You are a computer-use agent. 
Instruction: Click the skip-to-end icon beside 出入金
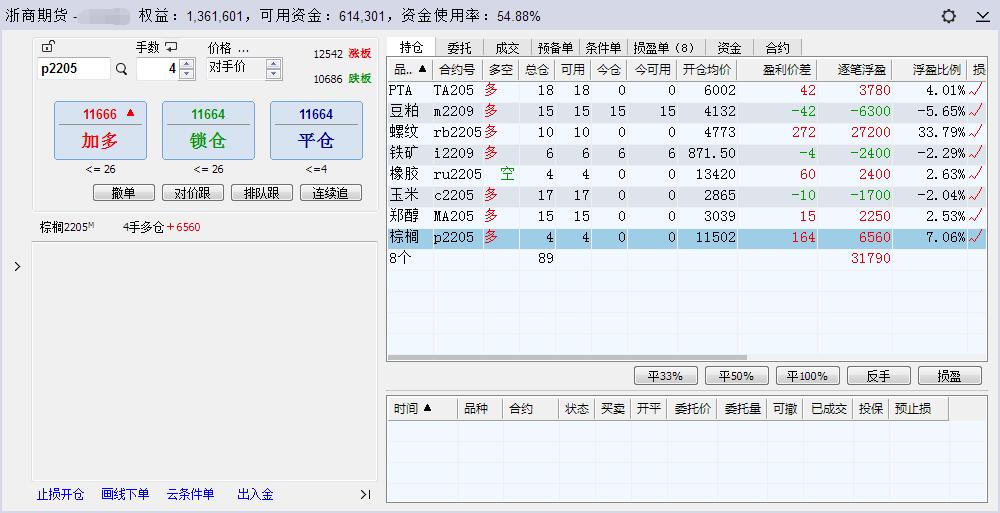[x=365, y=494]
